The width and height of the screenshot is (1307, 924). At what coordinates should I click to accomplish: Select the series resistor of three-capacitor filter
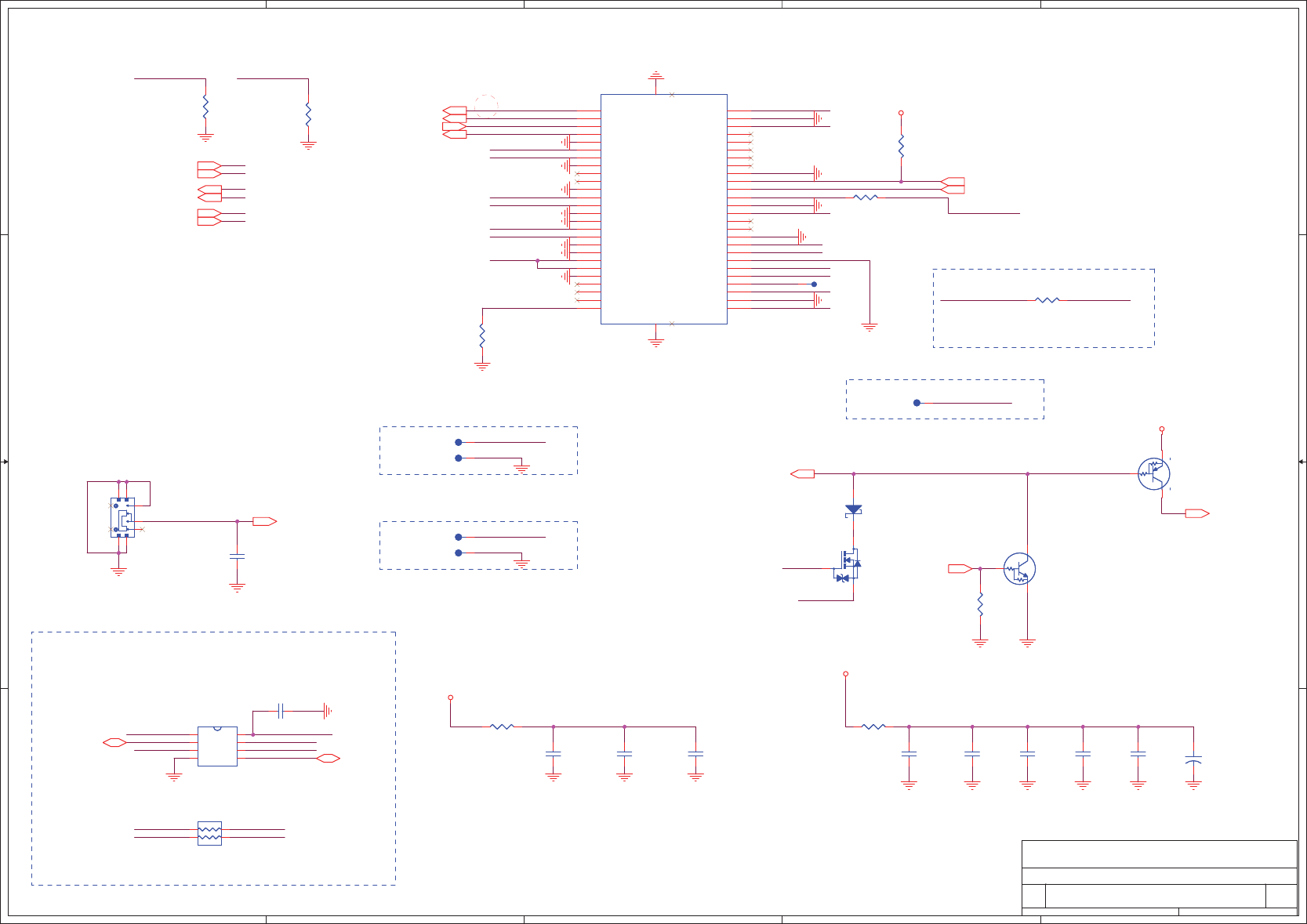502,727
